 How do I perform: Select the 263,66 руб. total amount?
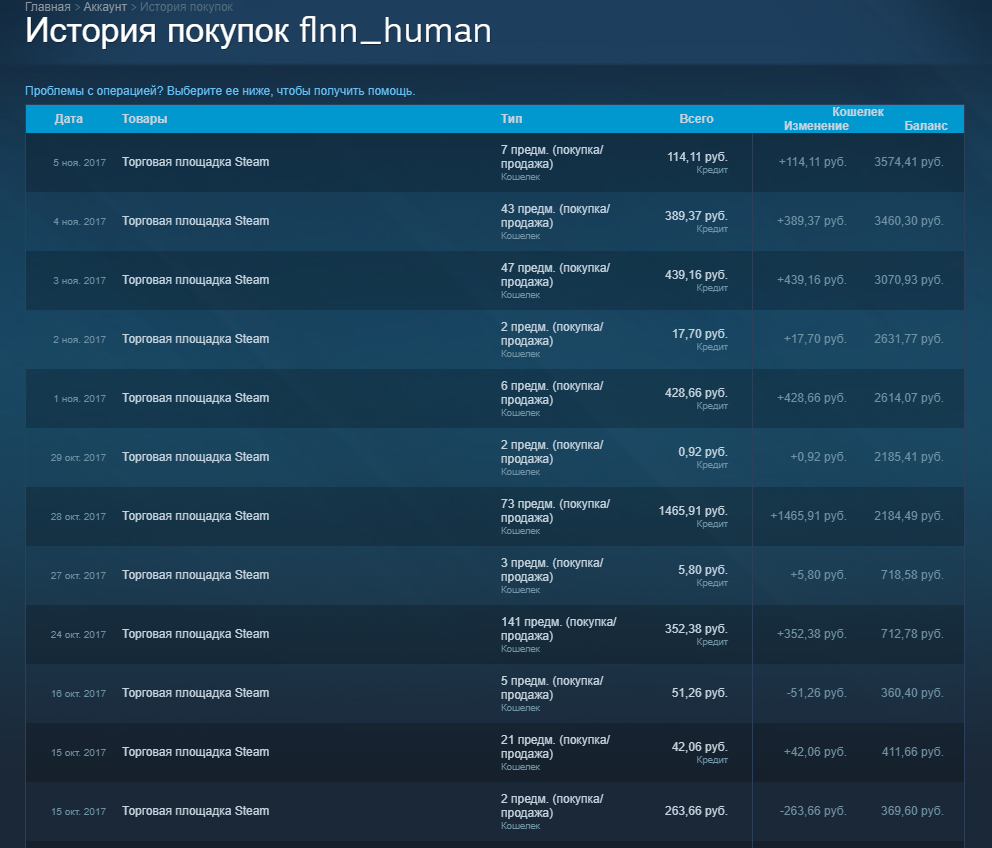[696, 811]
